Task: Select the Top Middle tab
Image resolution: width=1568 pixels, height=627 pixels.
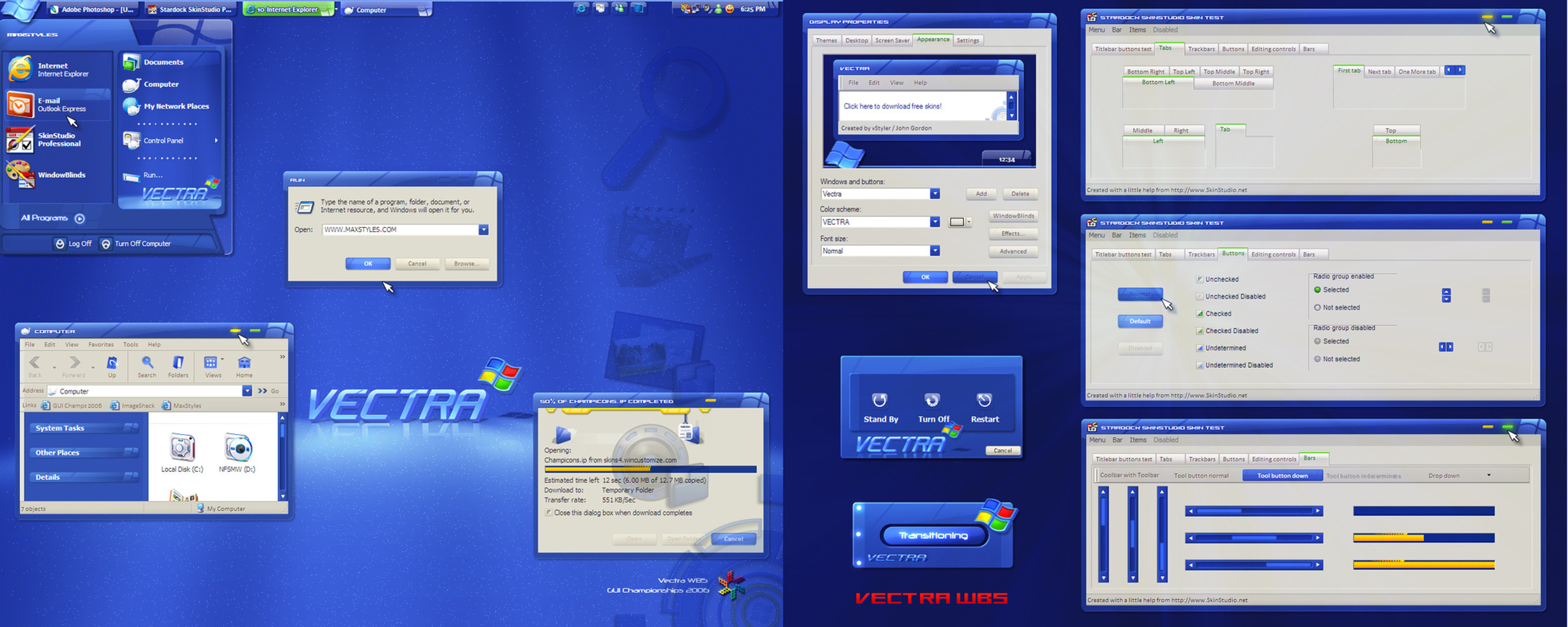Action: (1219, 72)
